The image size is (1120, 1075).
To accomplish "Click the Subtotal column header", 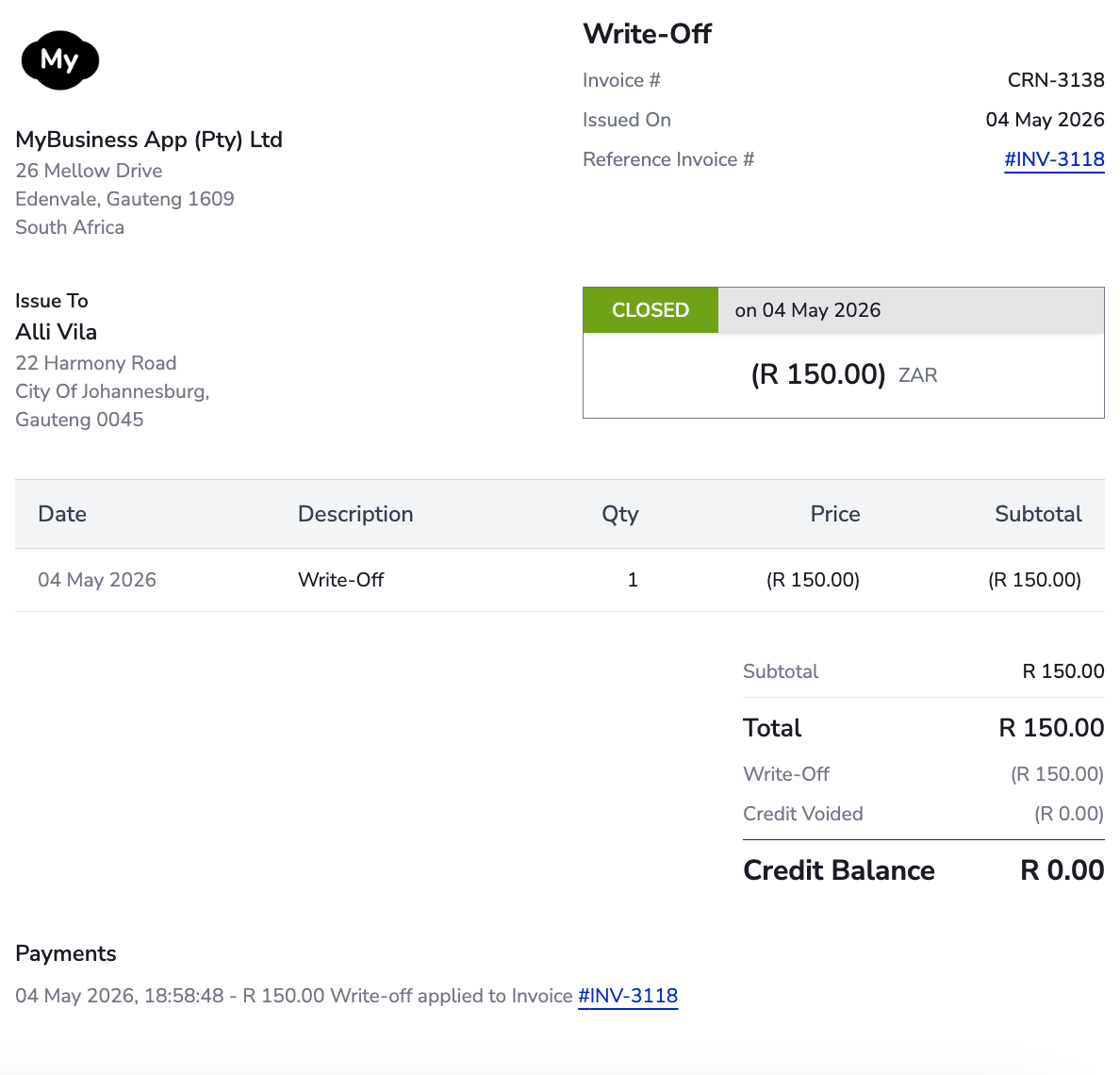I will (1039, 514).
